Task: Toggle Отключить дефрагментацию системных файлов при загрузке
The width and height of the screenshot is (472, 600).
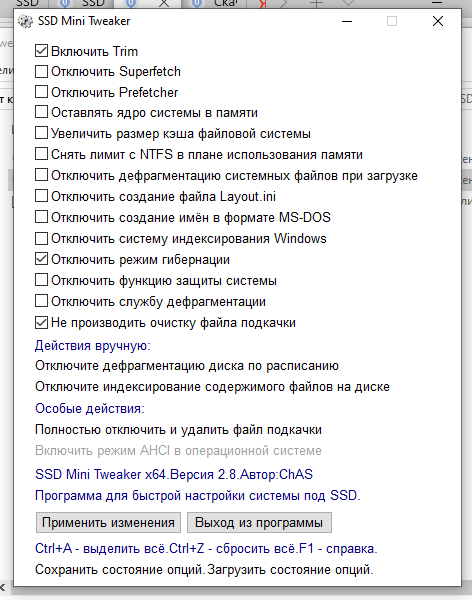Action: click(x=41, y=175)
